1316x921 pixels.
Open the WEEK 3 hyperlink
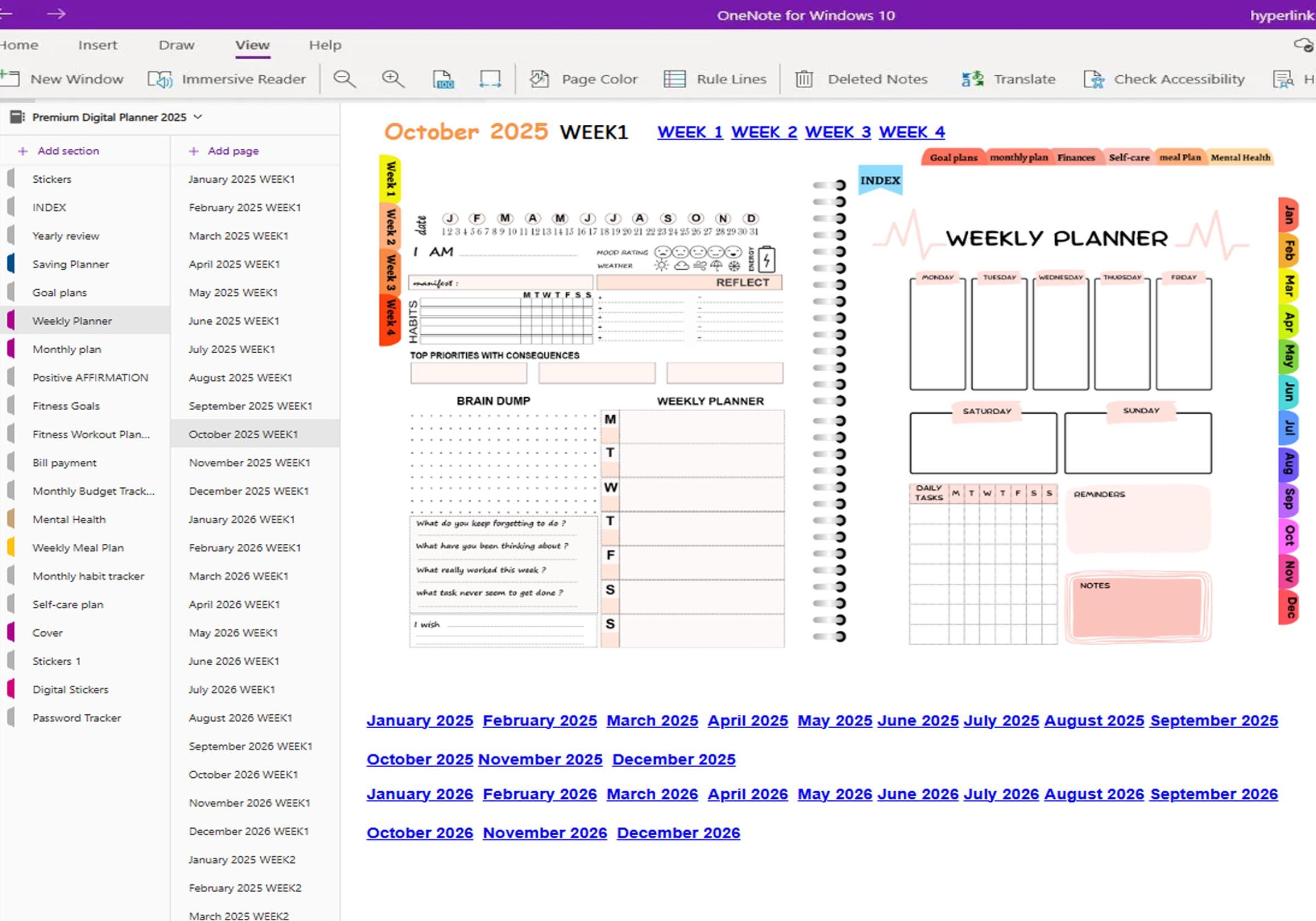pos(837,131)
